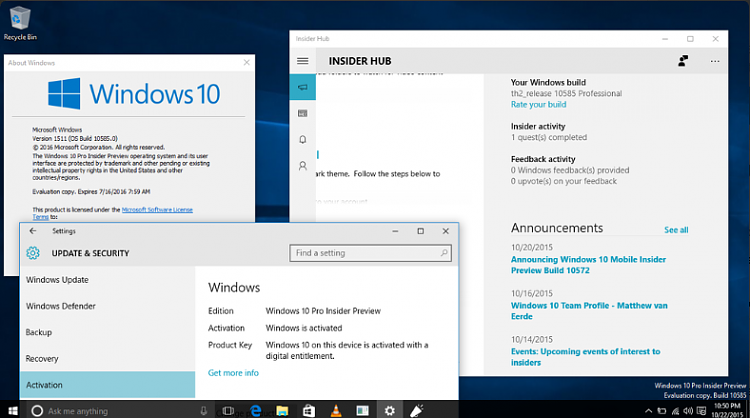
Task: Open Task View from the taskbar
Action: tap(229, 411)
